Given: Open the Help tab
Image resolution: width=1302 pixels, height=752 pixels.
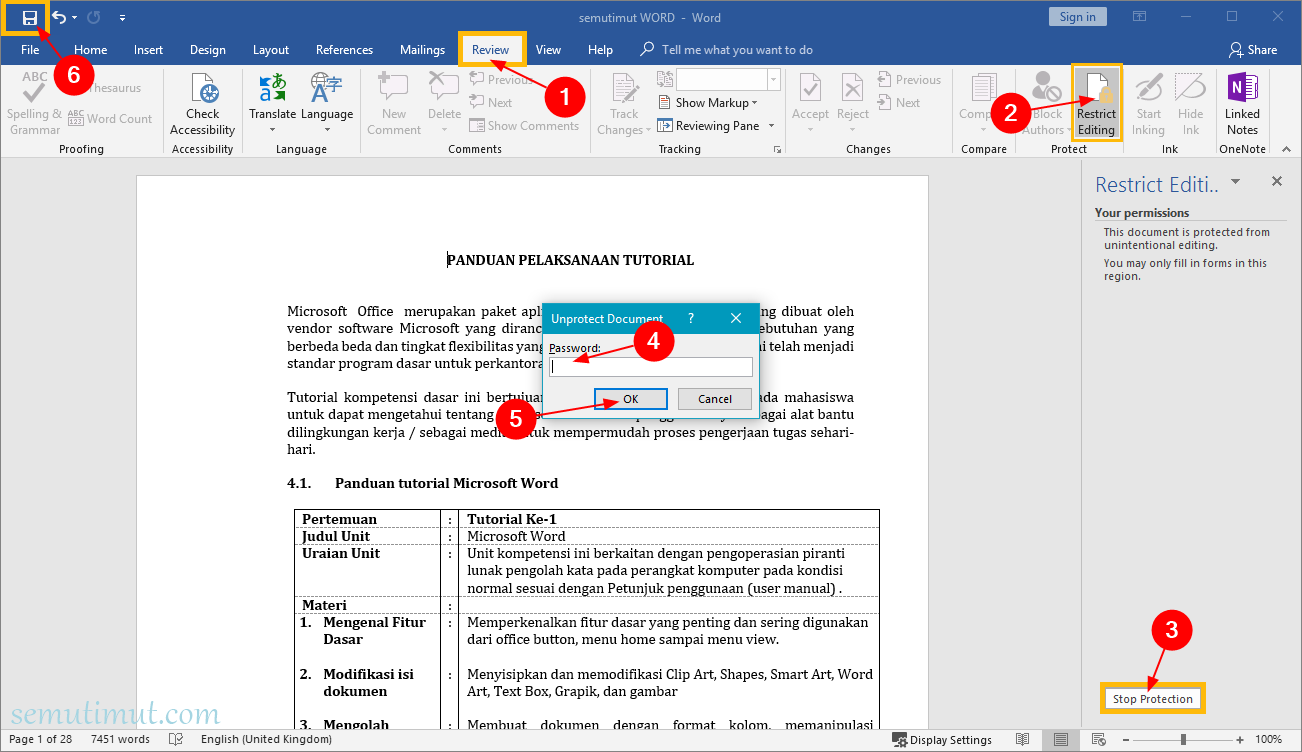Looking at the screenshot, I should [x=600, y=50].
